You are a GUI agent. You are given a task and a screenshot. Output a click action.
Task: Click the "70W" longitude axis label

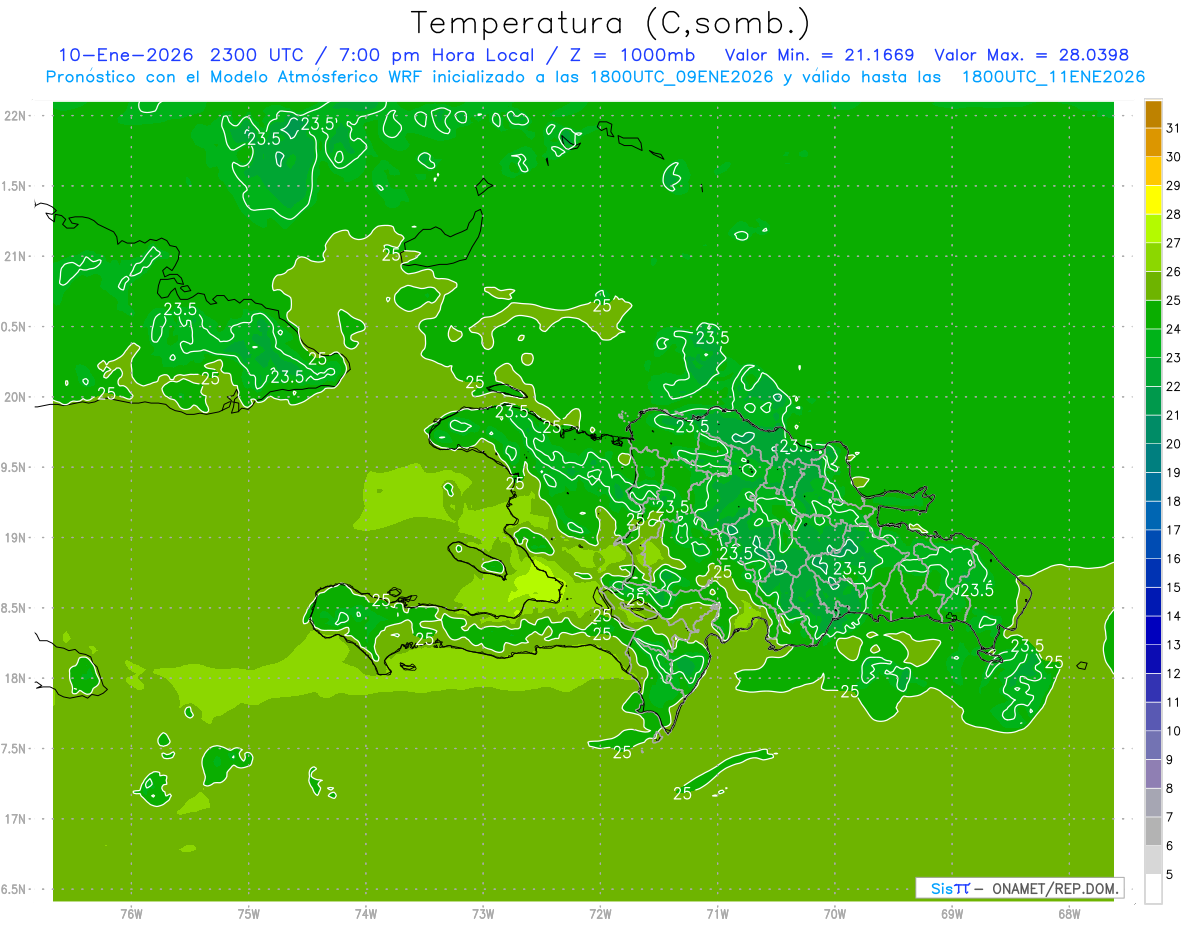(x=835, y=913)
